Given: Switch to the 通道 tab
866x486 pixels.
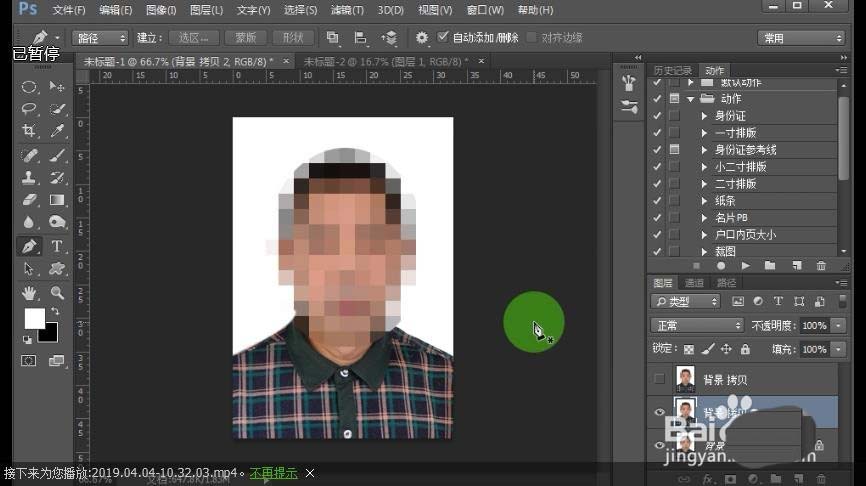Looking at the screenshot, I should pyautogui.click(x=694, y=283).
